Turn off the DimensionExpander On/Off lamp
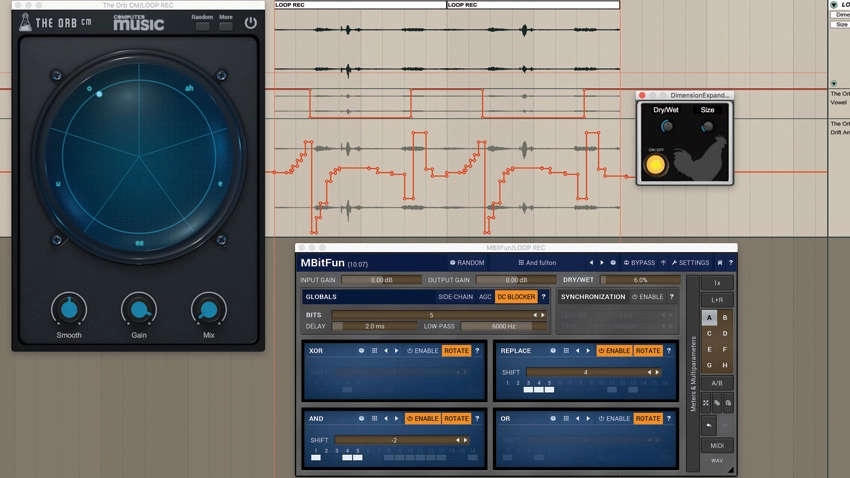850x478 pixels. coord(656,165)
